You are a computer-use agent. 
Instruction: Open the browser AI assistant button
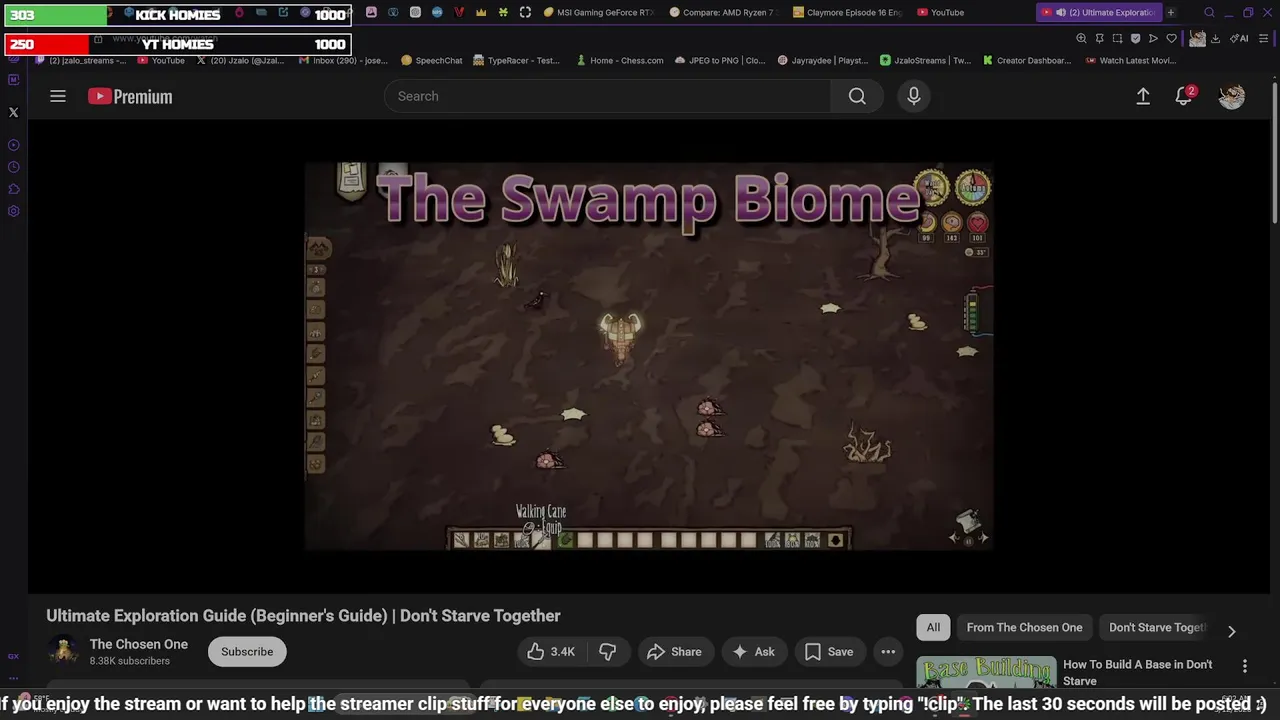[1238, 39]
